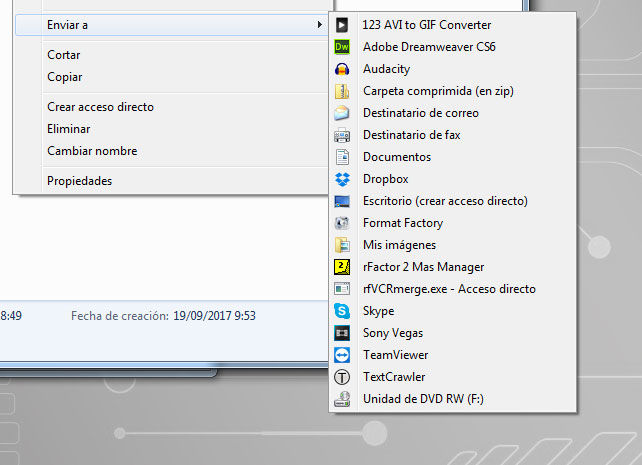Send file to Dropbox
Viewport: 642px width, 465px height.
[452, 179]
